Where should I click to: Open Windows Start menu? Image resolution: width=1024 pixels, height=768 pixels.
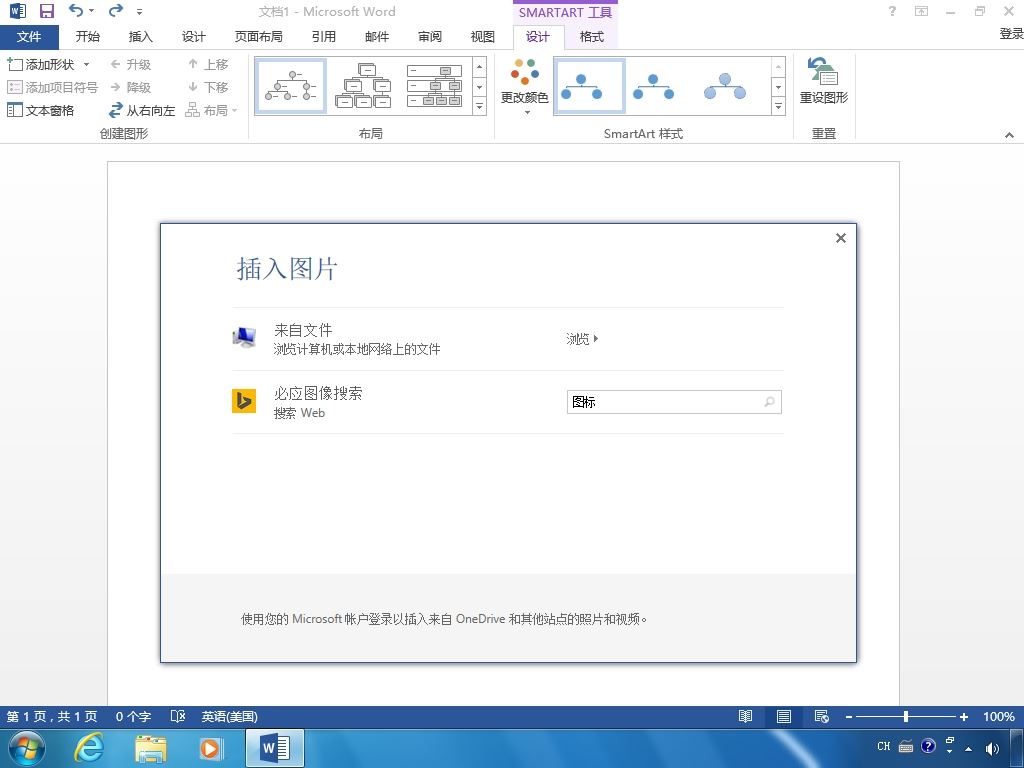(x=27, y=748)
